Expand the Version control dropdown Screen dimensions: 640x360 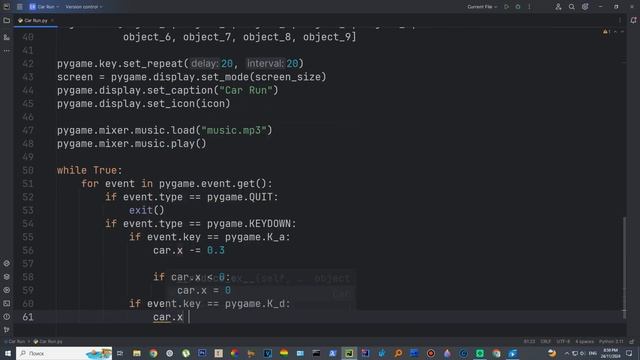(84, 7)
